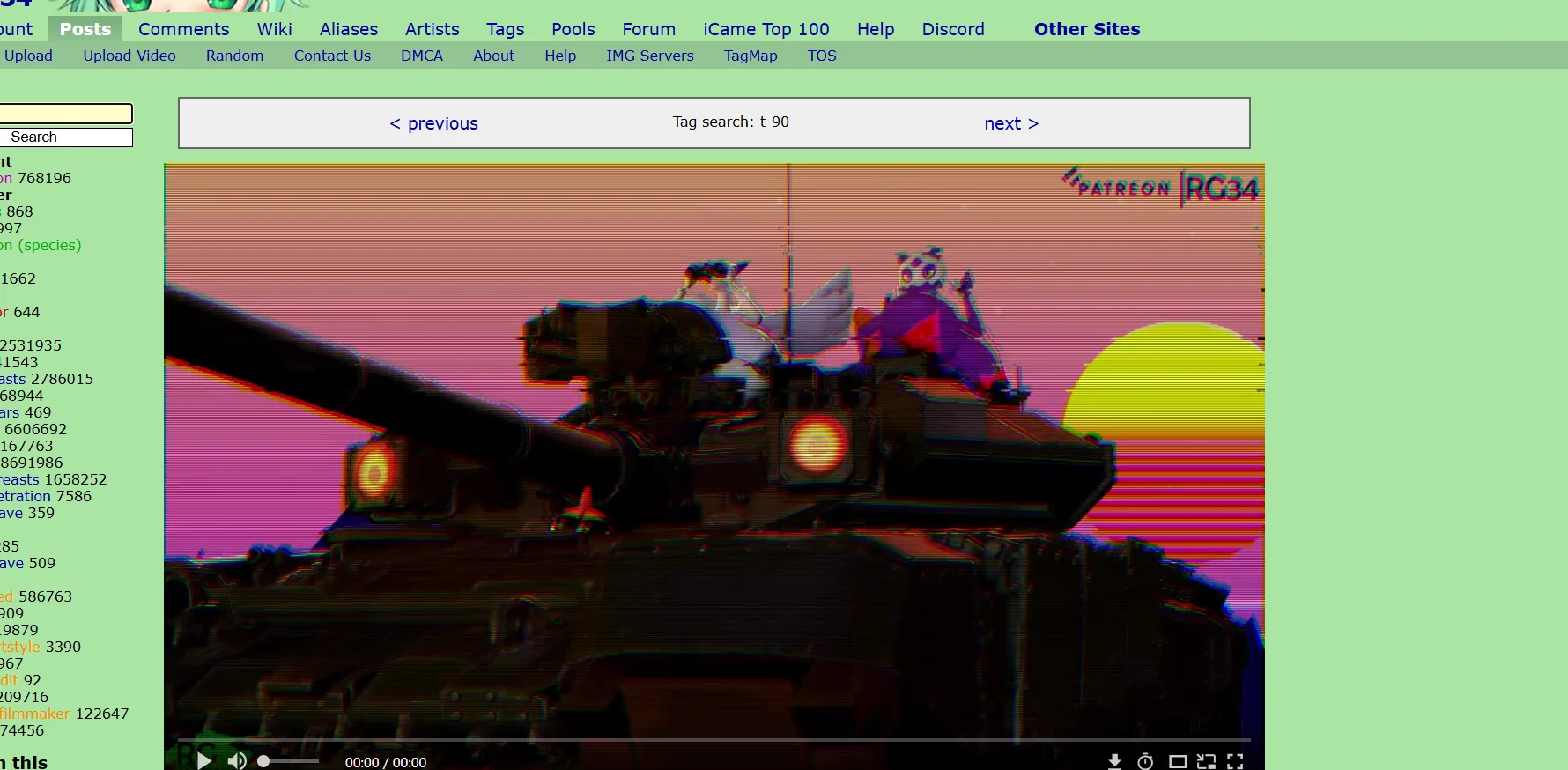View the DMCA page

coord(422,56)
